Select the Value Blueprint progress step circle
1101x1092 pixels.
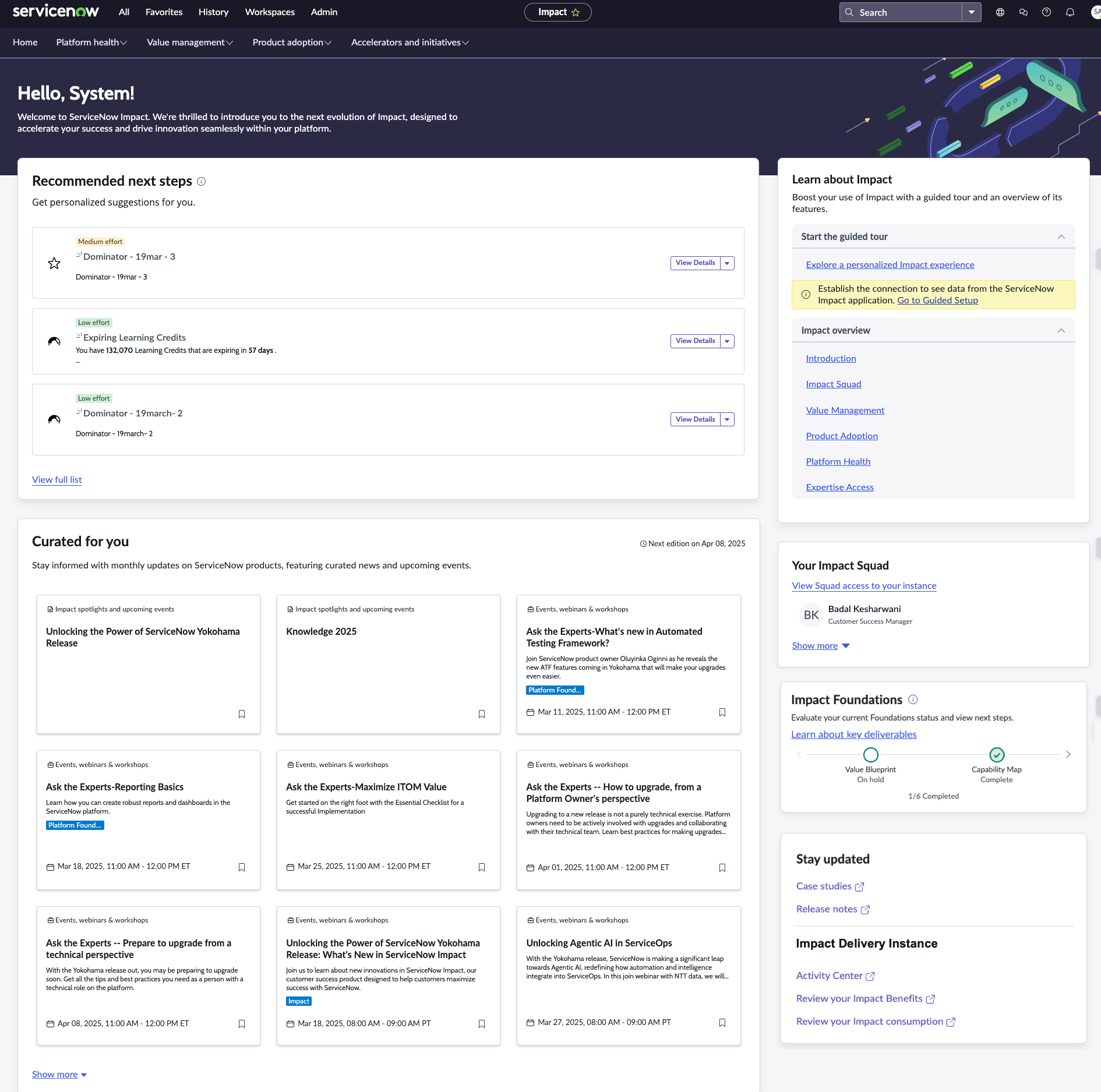870,755
